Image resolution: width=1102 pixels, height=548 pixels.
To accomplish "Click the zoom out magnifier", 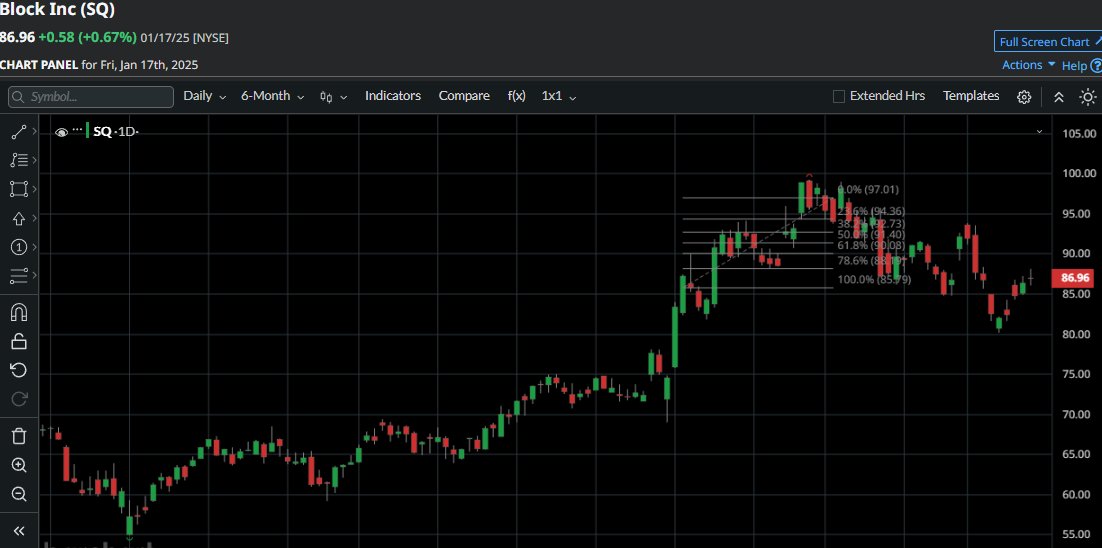I will point(19,495).
